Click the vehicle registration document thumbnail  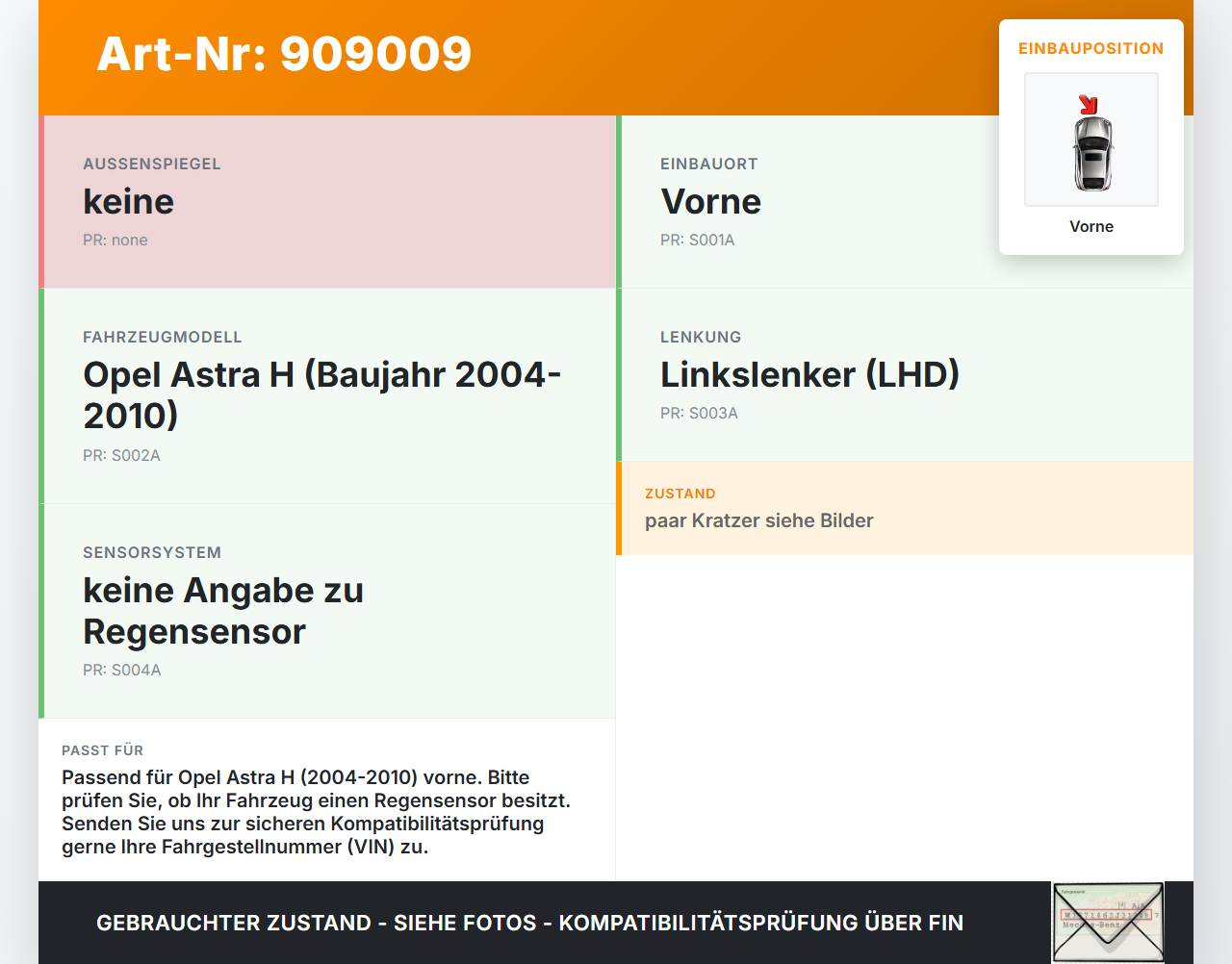(1108, 923)
